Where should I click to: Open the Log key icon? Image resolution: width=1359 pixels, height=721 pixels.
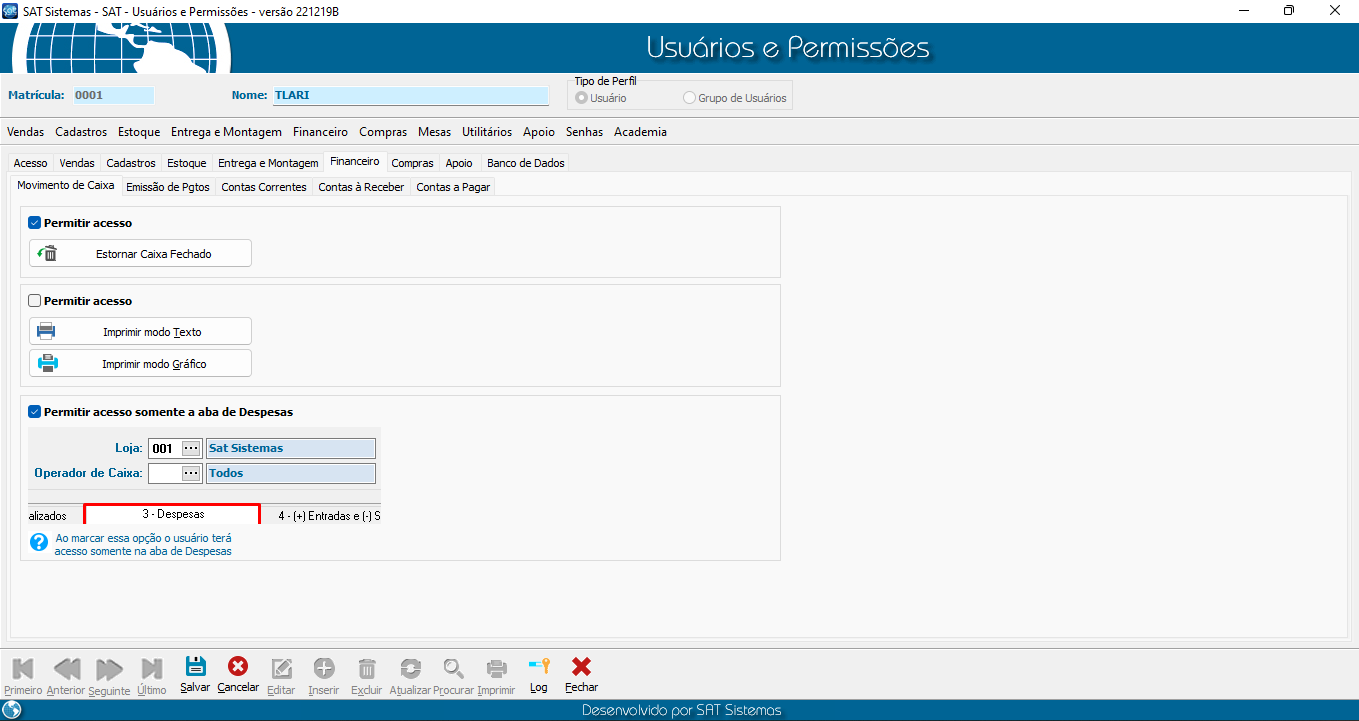click(x=539, y=668)
